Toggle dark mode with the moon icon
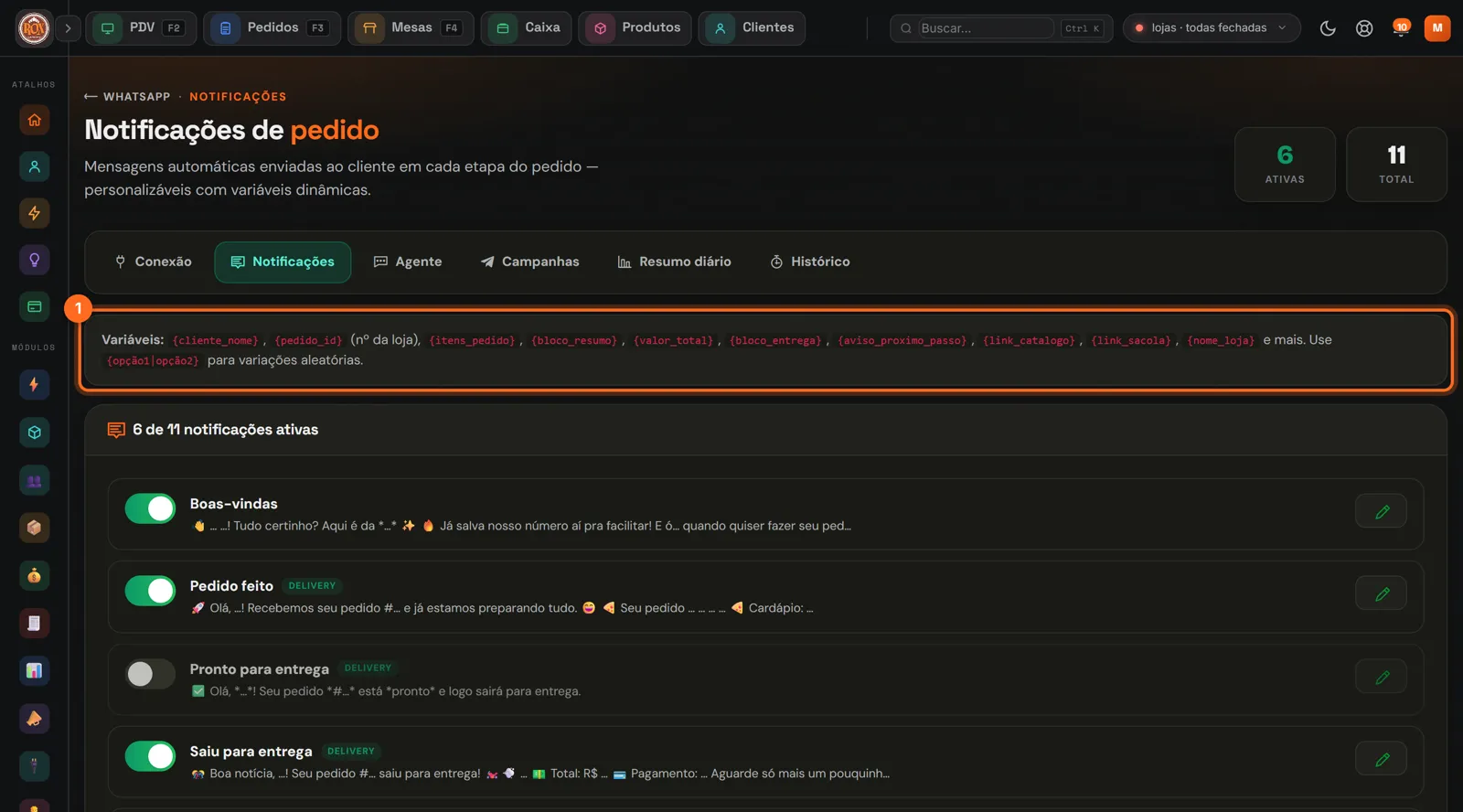The width and height of the screenshot is (1463, 812). tap(1328, 28)
